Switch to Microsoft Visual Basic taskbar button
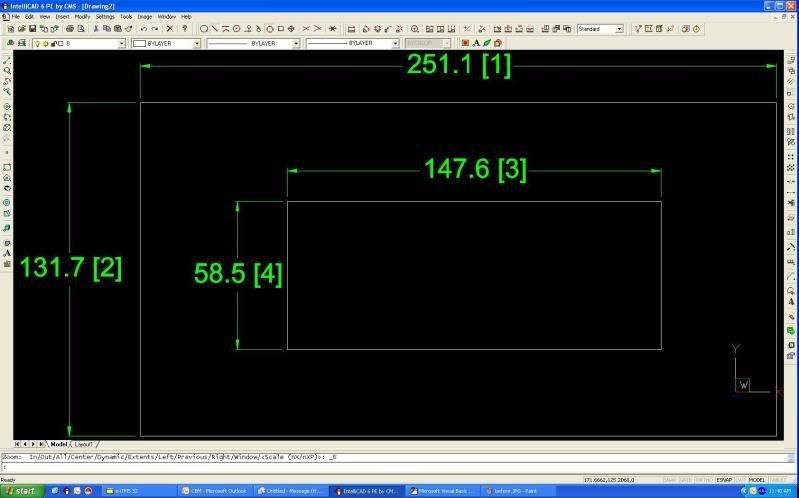Viewport: 799px width, 498px height. 443,491
